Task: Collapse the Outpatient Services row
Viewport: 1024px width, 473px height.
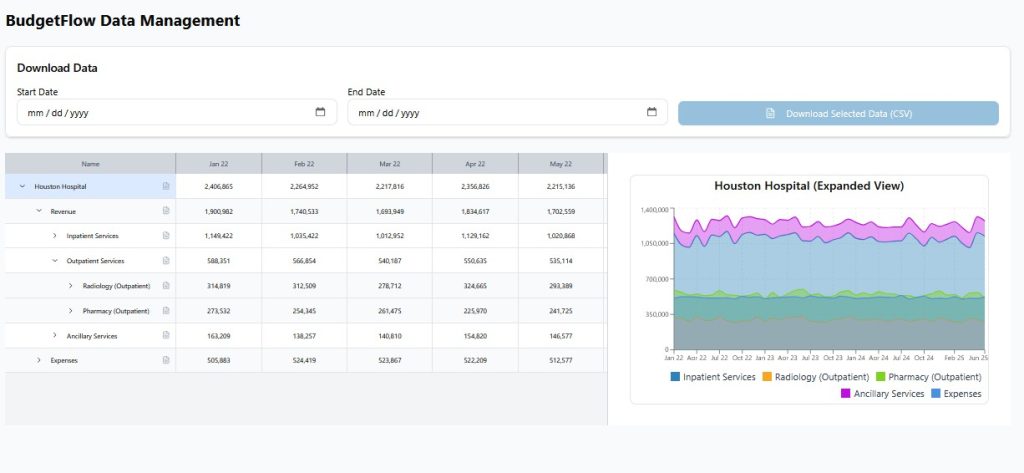Action: click(x=55, y=261)
